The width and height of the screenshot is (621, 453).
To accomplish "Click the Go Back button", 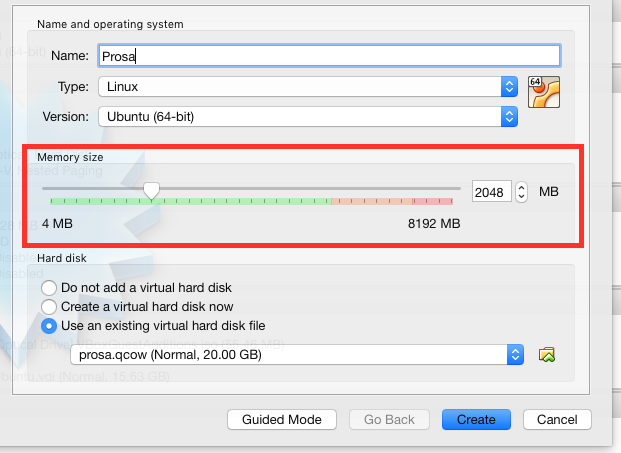I will point(389,419).
